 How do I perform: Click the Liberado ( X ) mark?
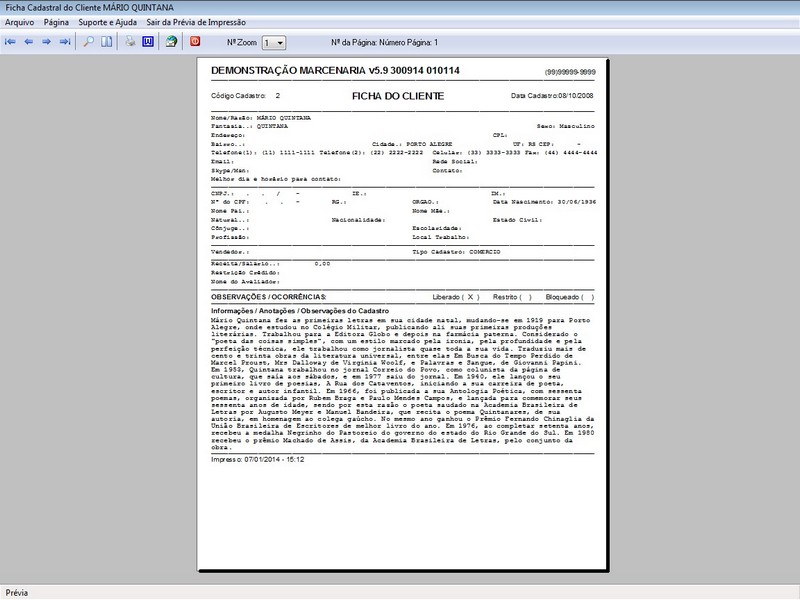[456, 297]
